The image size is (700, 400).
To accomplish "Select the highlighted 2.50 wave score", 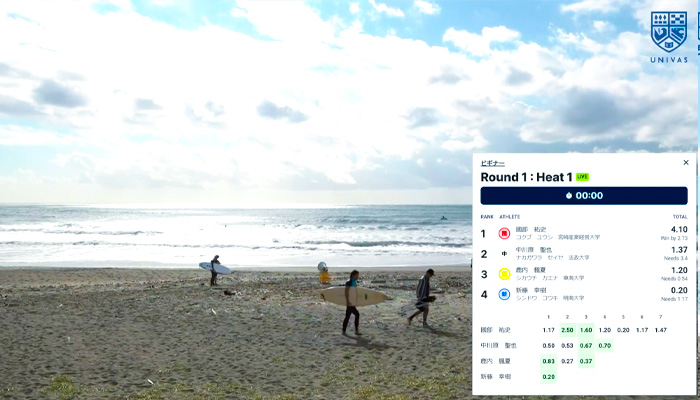I will (x=567, y=330).
